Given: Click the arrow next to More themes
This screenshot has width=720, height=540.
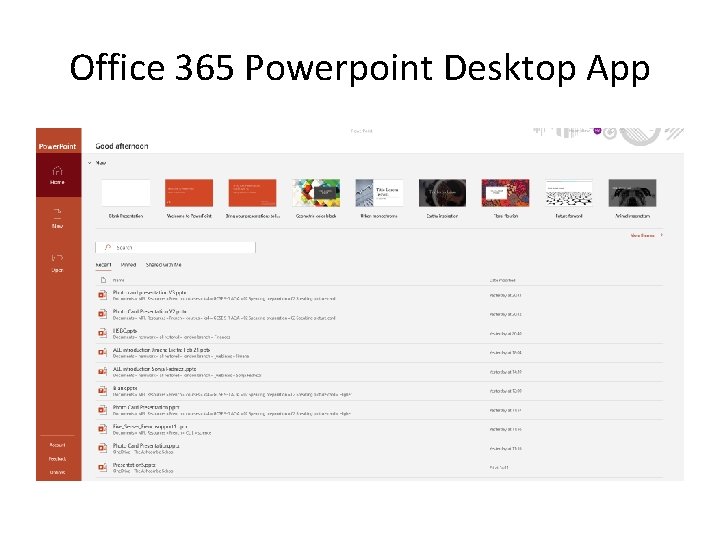Looking at the screenshot, I should (x=661, y=235).
